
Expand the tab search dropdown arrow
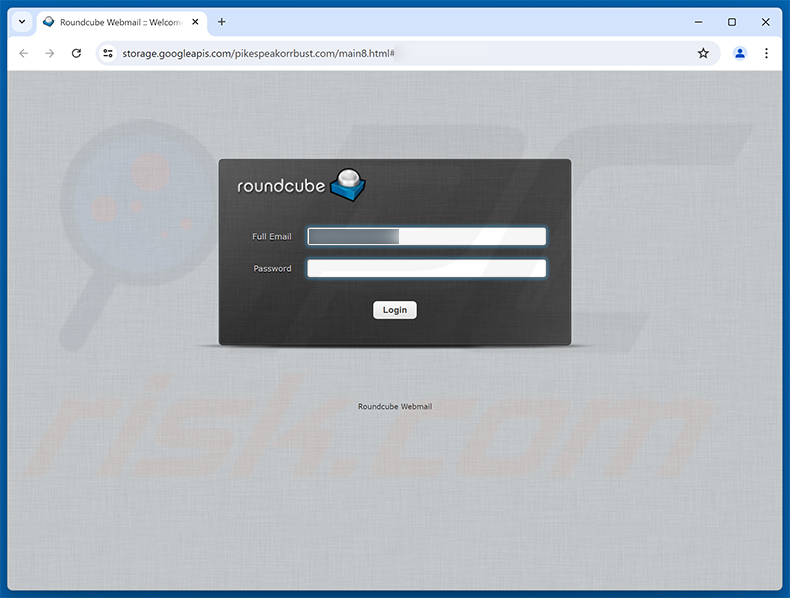[x=22, y=22]
